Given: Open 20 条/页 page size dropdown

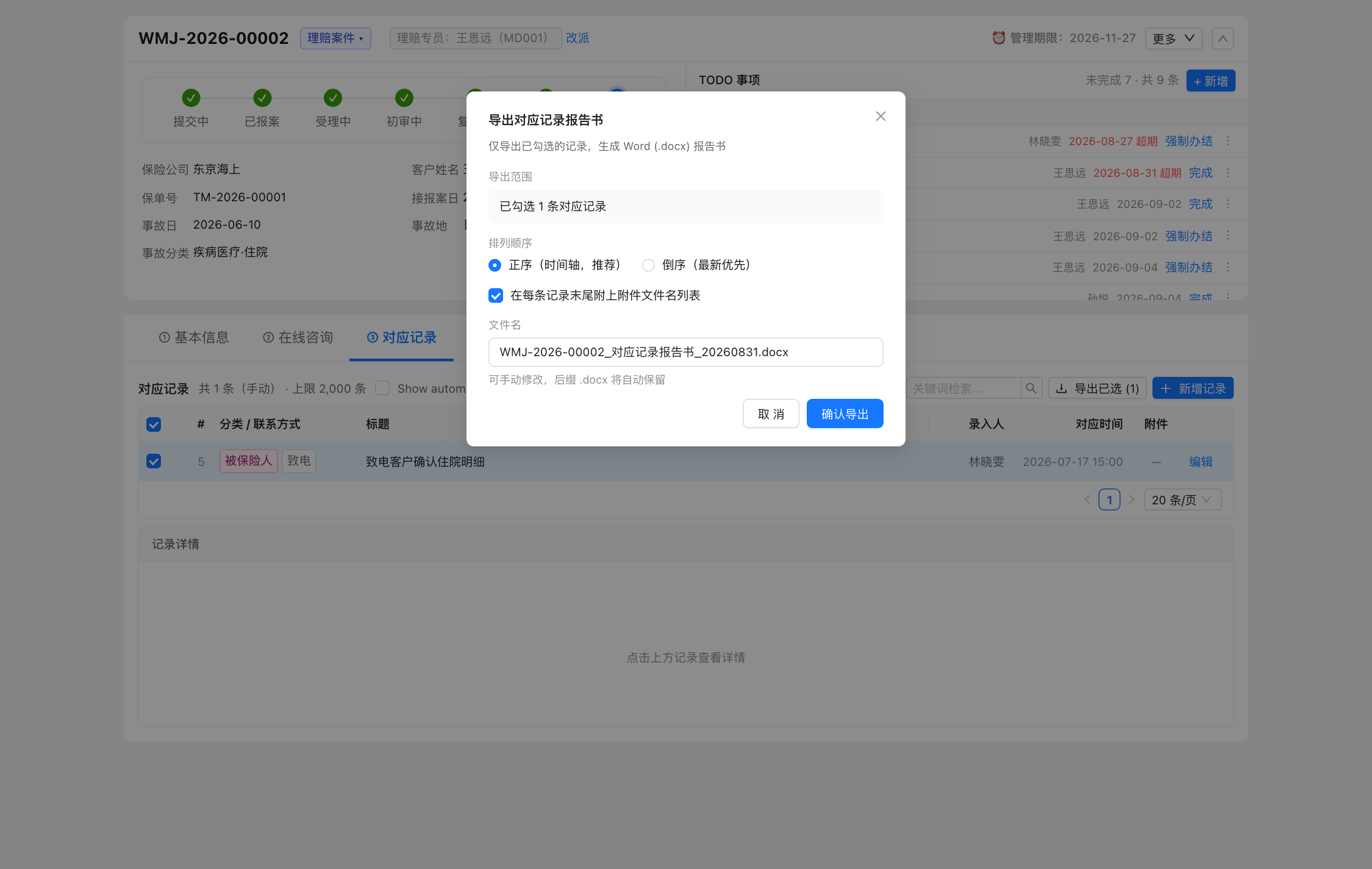Looking at the screenshot, I should click(1182, 500).
